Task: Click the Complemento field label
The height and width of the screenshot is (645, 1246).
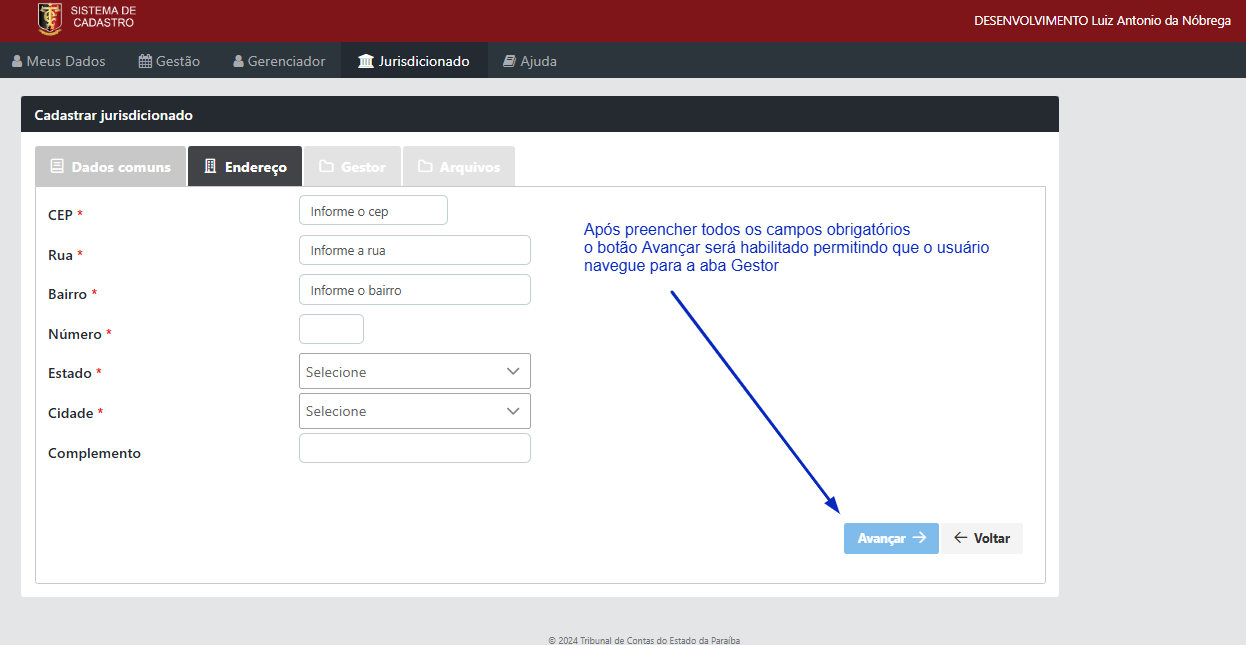Action: [94, 453]
